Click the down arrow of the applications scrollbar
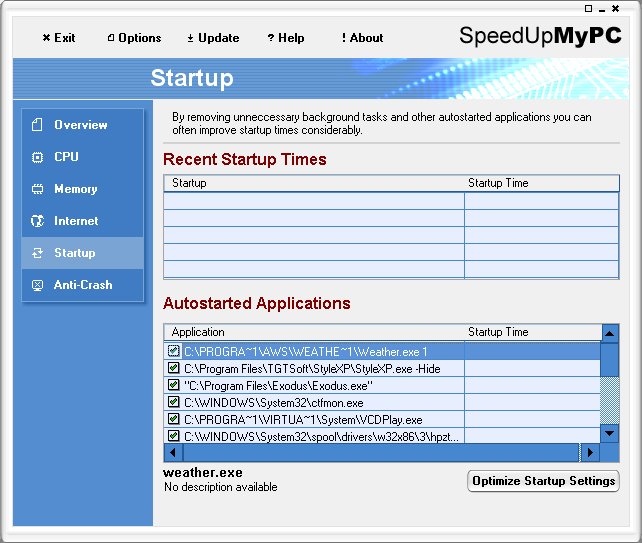This screenshot has width=642, height=543. tap(609, 434)
